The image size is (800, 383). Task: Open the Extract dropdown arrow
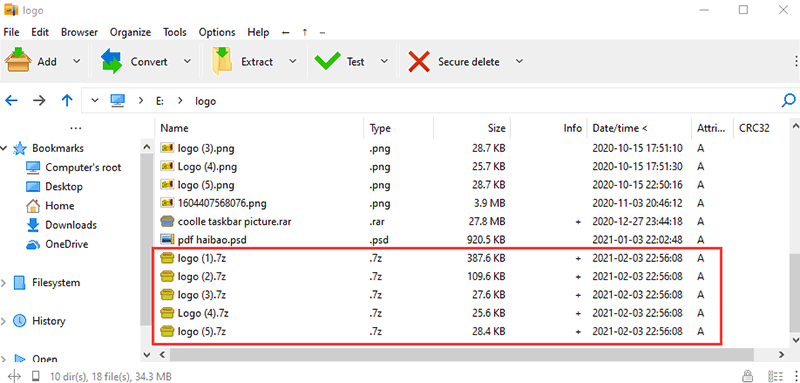[x=292, y=61]
